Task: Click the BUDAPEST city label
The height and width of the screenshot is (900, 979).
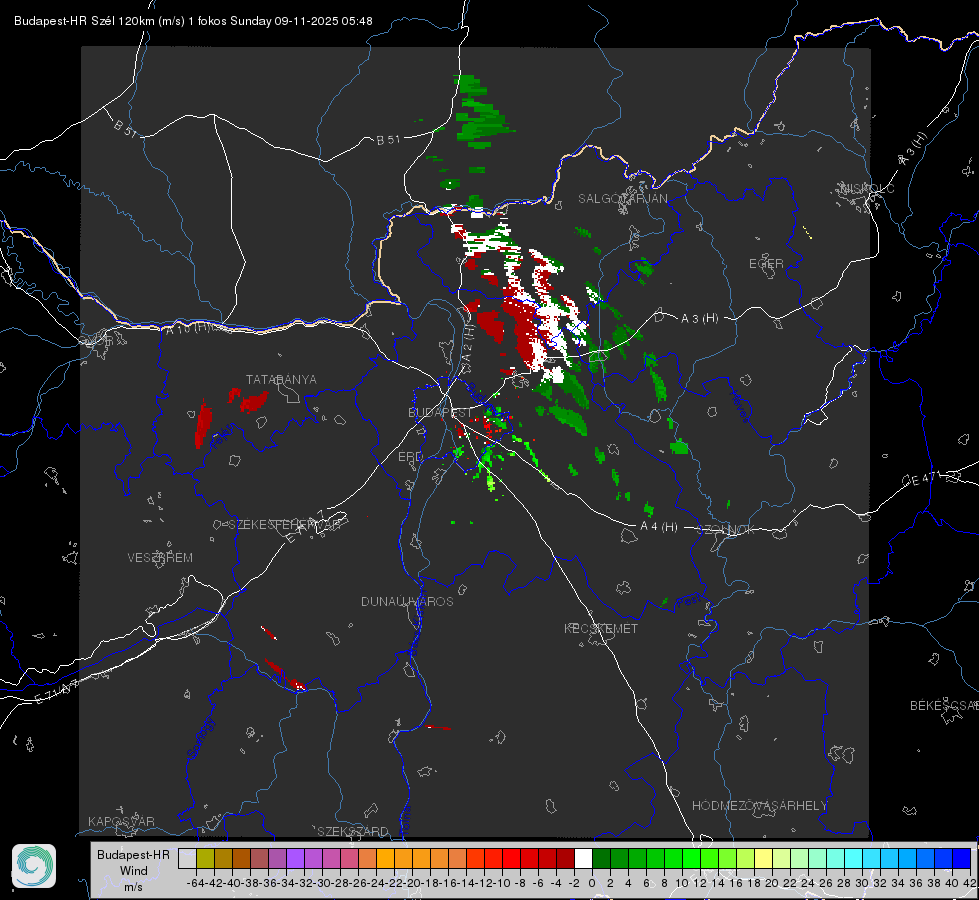Action: 440,412
